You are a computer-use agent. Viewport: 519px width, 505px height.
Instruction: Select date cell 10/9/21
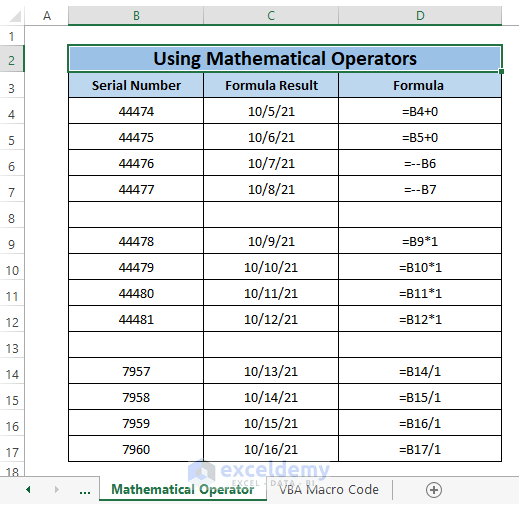pyautogui.click(x=271, y=241)
